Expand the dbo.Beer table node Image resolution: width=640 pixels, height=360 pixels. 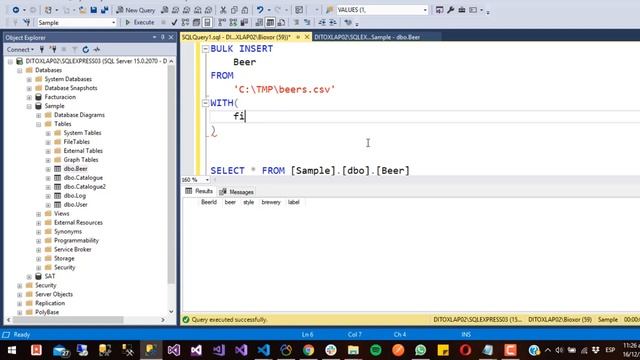pyautogui.click(x=48, y=169)
